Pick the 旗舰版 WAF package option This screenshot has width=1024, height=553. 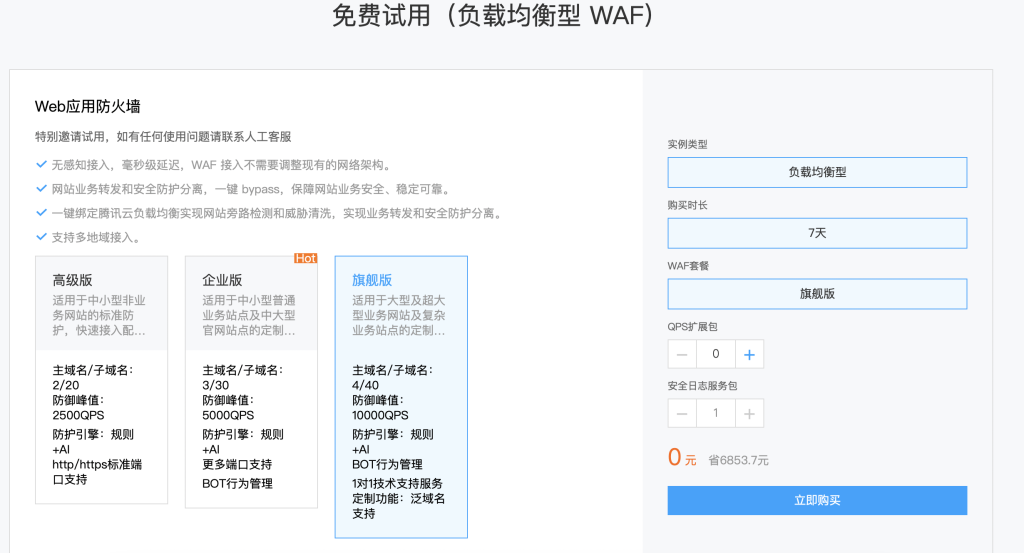coord(817,294)
